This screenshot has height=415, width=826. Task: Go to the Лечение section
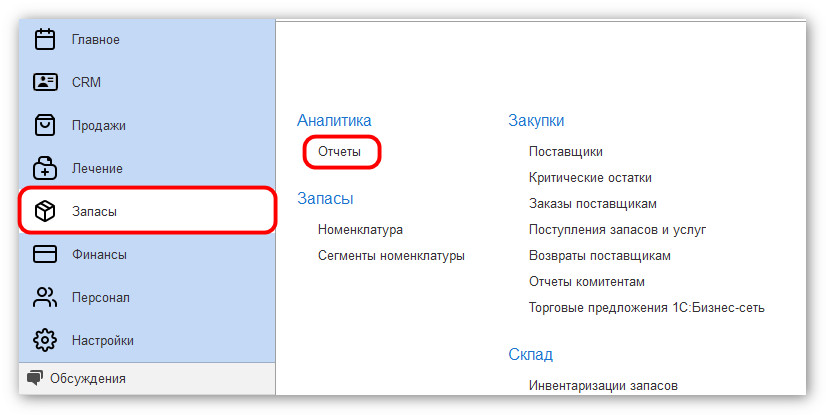[147, 168]
